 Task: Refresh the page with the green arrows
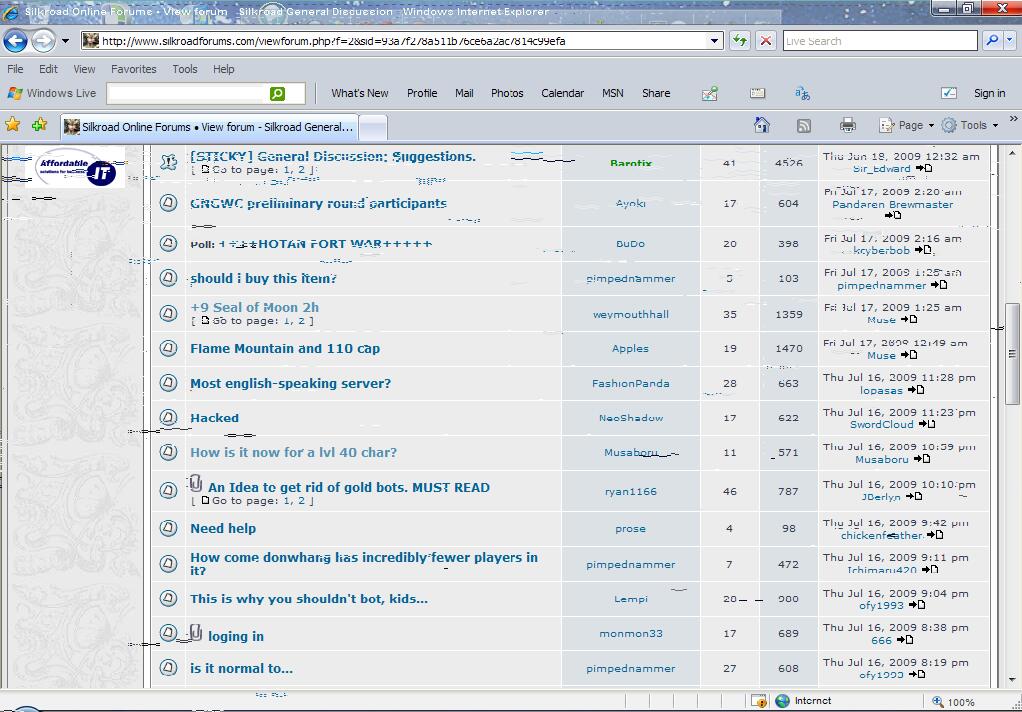click(739, 41)
